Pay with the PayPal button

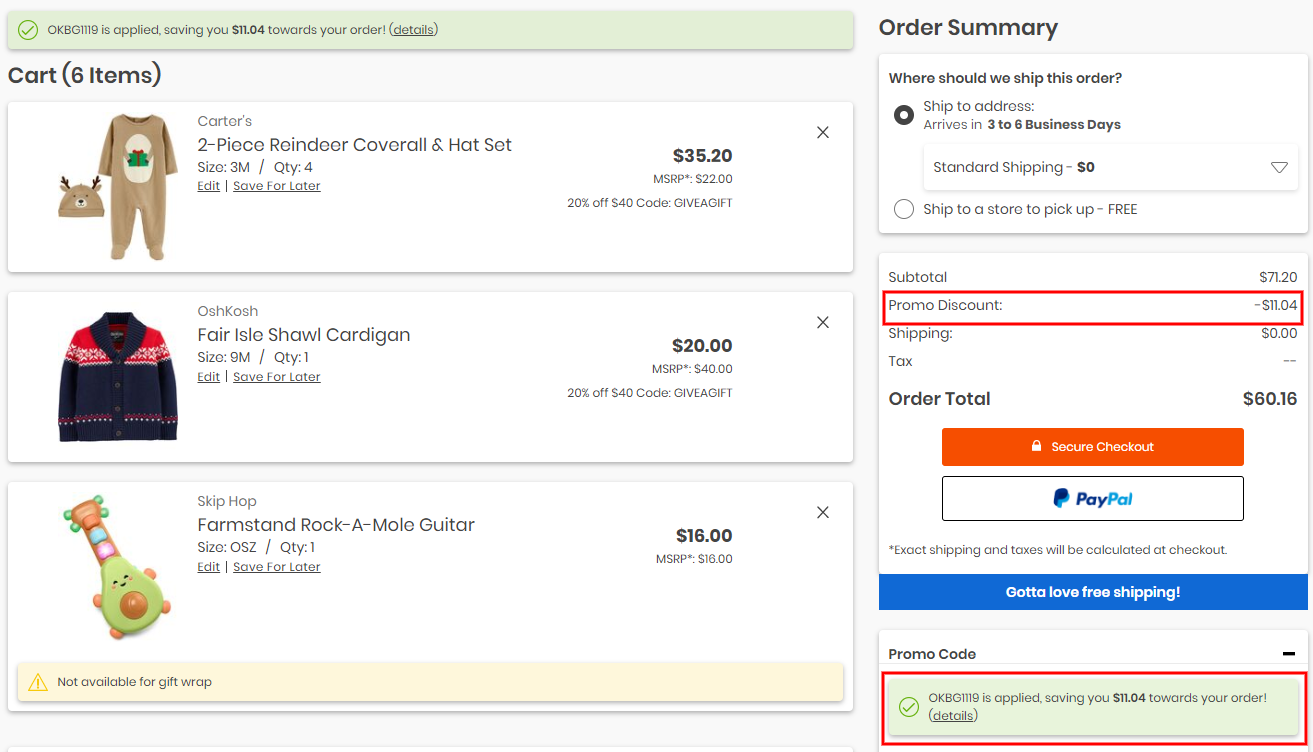pos(1092,498)
